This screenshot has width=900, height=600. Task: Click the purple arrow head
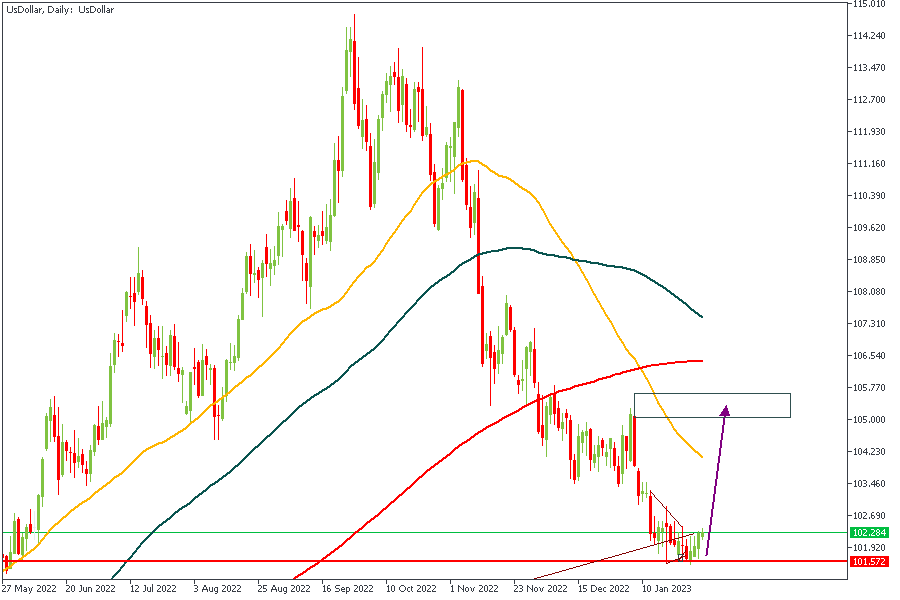[x=726, y=410]
